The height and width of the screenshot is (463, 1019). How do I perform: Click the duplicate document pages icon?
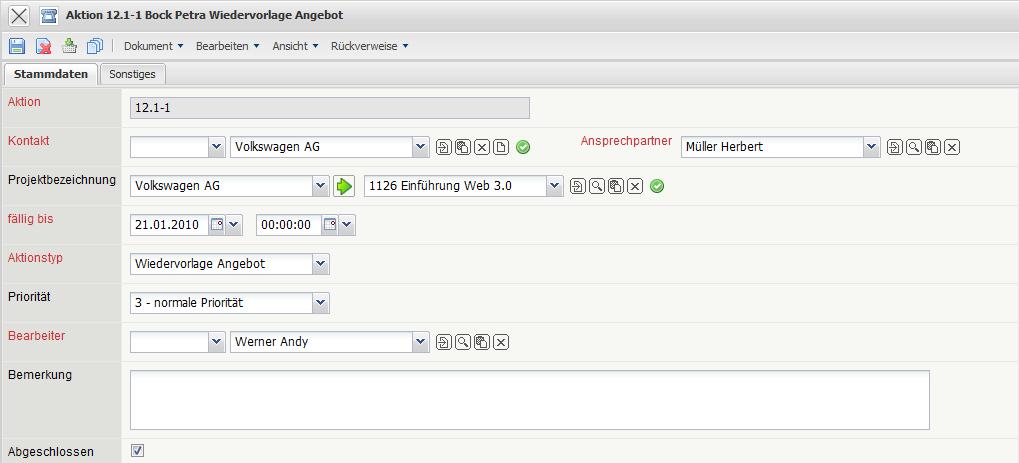pos(95,46)
